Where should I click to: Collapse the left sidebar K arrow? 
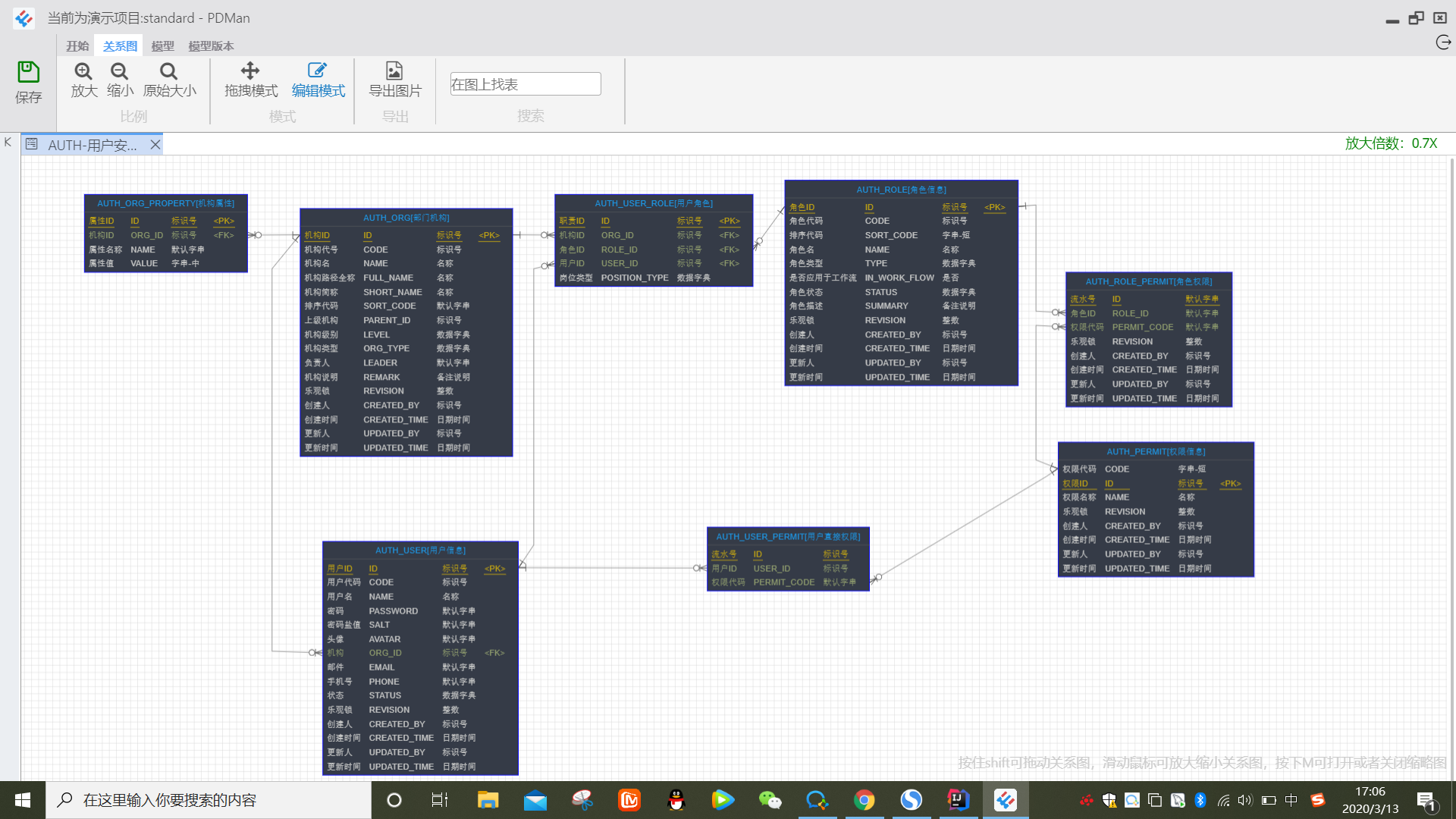coord(8,143)
